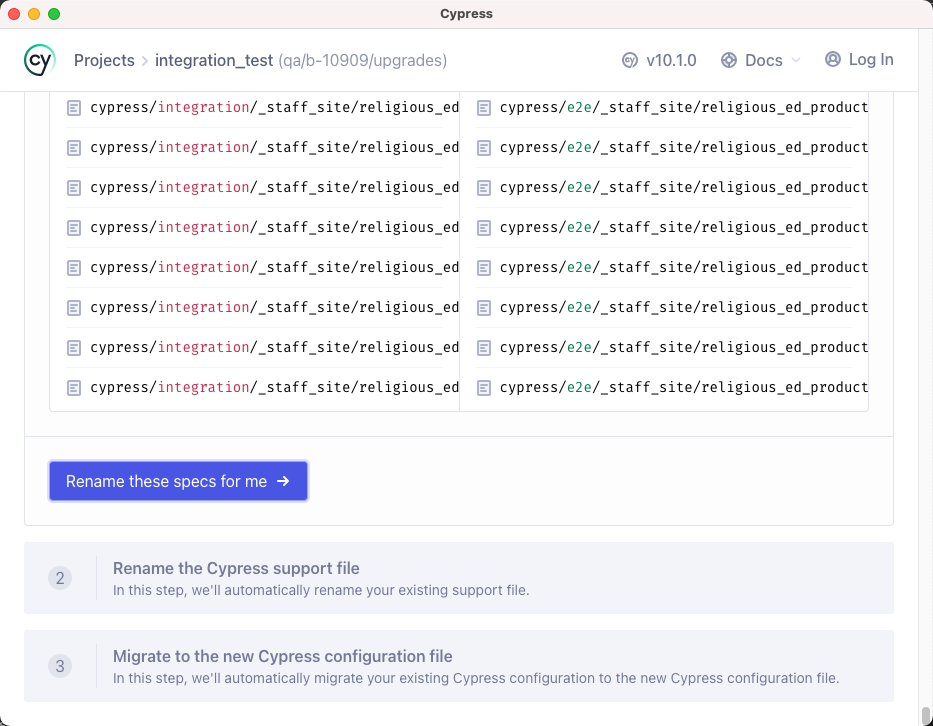Click the Rename these specs for me button

click(x=178, y=481)
